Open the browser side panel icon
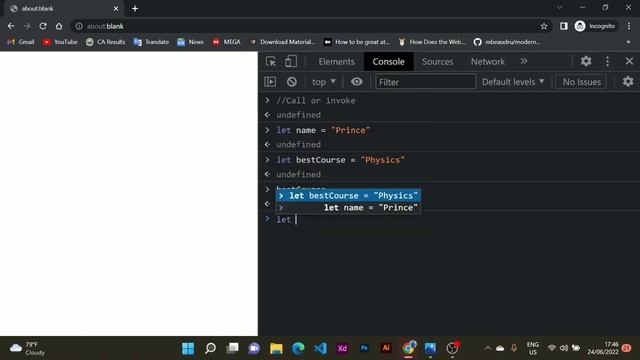 point(564,26)
